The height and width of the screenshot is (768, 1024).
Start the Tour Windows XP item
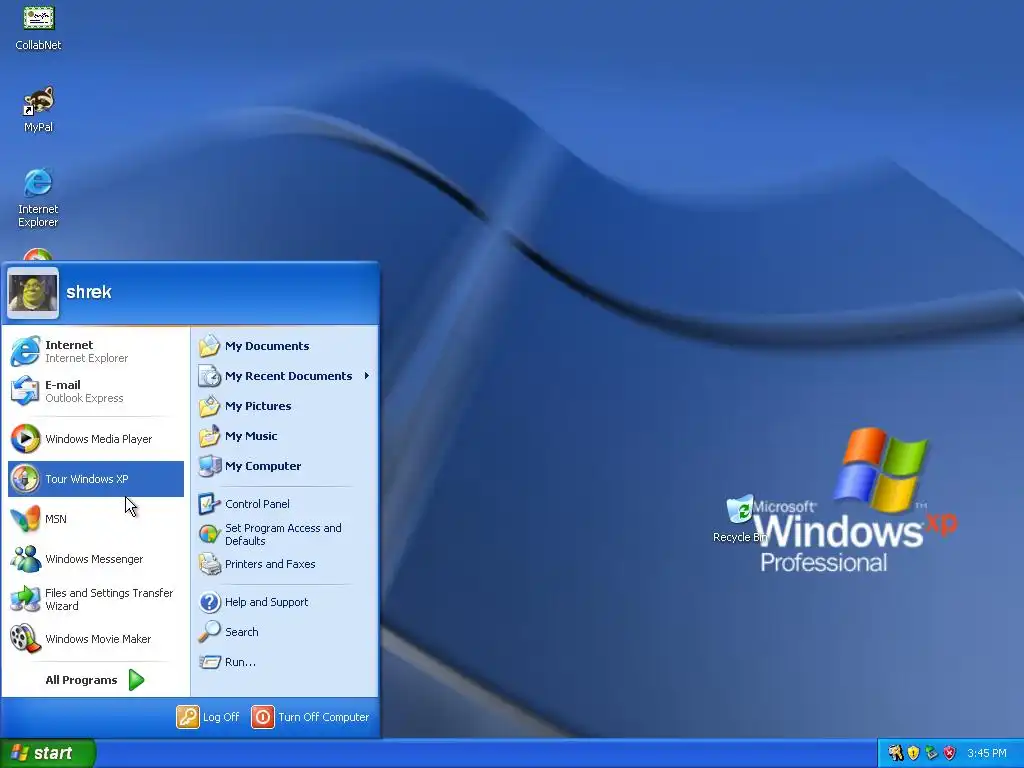point(96,479)
